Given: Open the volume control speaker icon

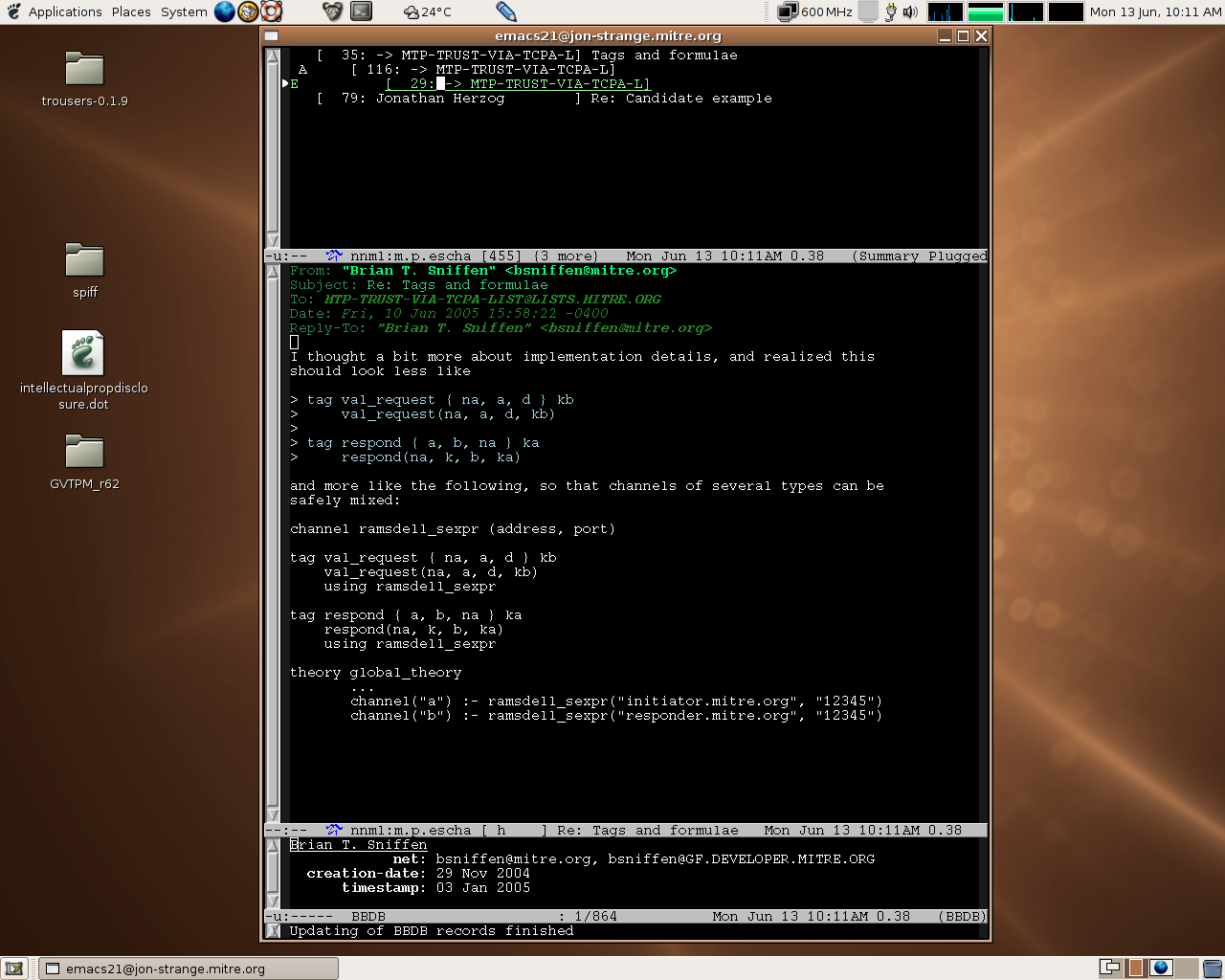Looking at the screenshot, I should click(910, 11).
